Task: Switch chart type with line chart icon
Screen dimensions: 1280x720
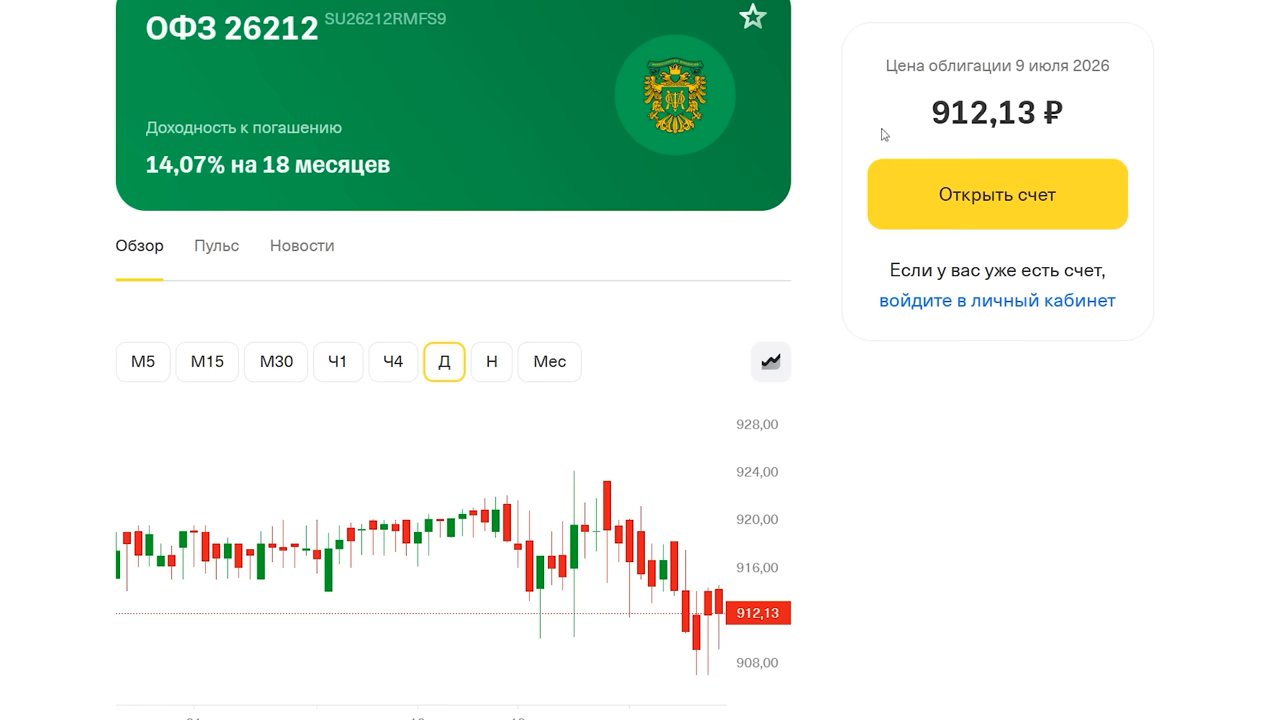Action: [771, 361]
